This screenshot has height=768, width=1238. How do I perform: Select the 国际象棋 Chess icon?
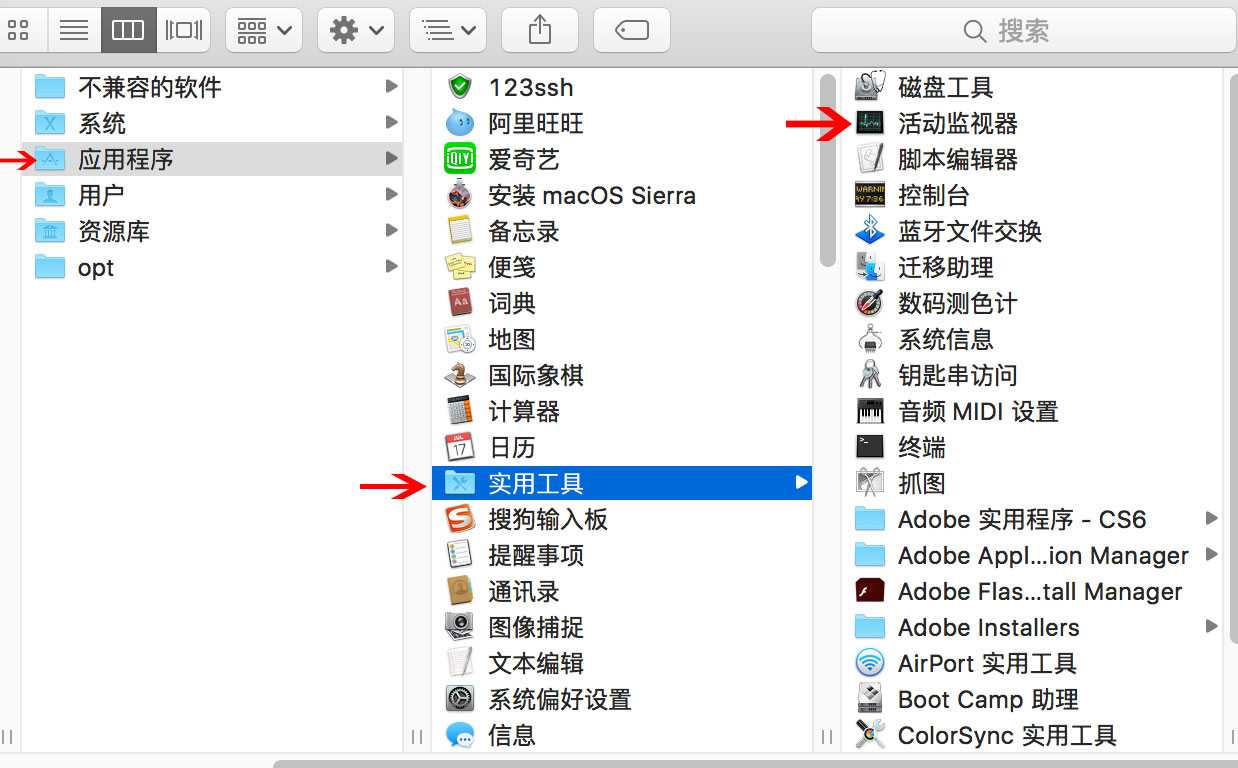click(460, 375)
